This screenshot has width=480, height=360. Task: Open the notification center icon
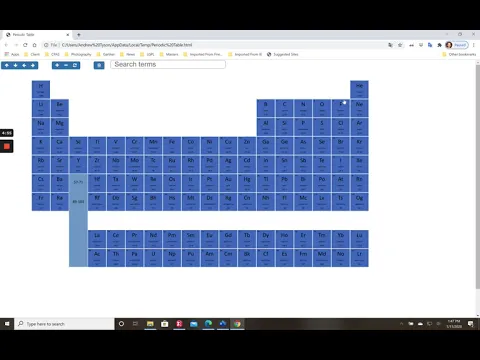pos(471,324)
